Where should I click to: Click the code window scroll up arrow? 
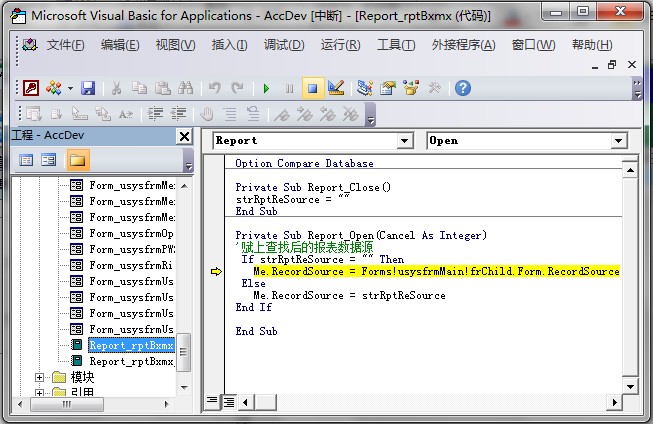[630, 170]
